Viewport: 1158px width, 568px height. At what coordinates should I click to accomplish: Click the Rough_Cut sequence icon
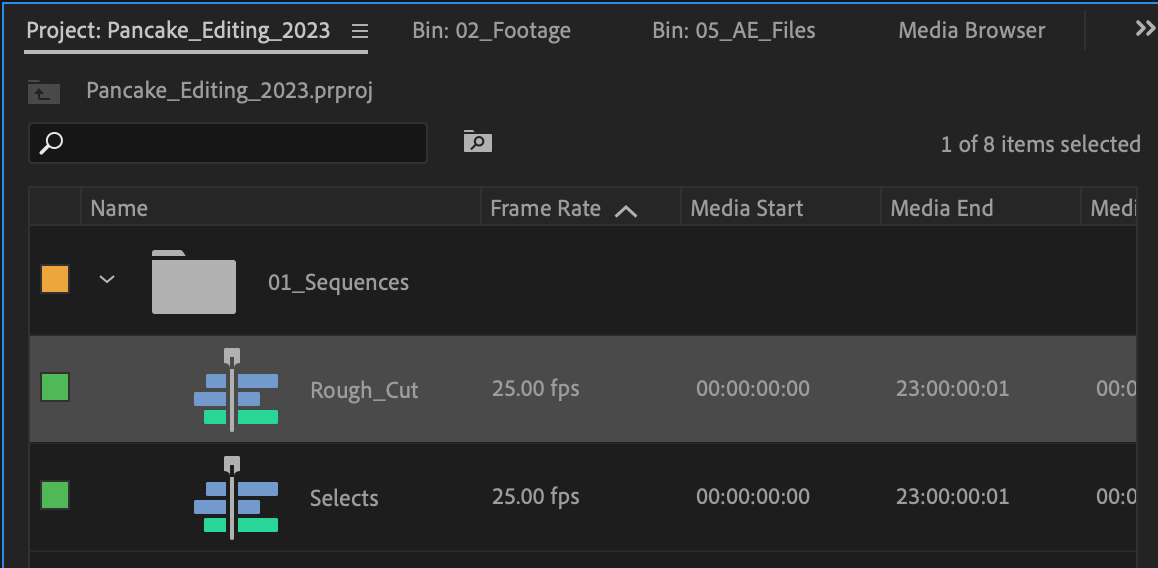point(236,389)
